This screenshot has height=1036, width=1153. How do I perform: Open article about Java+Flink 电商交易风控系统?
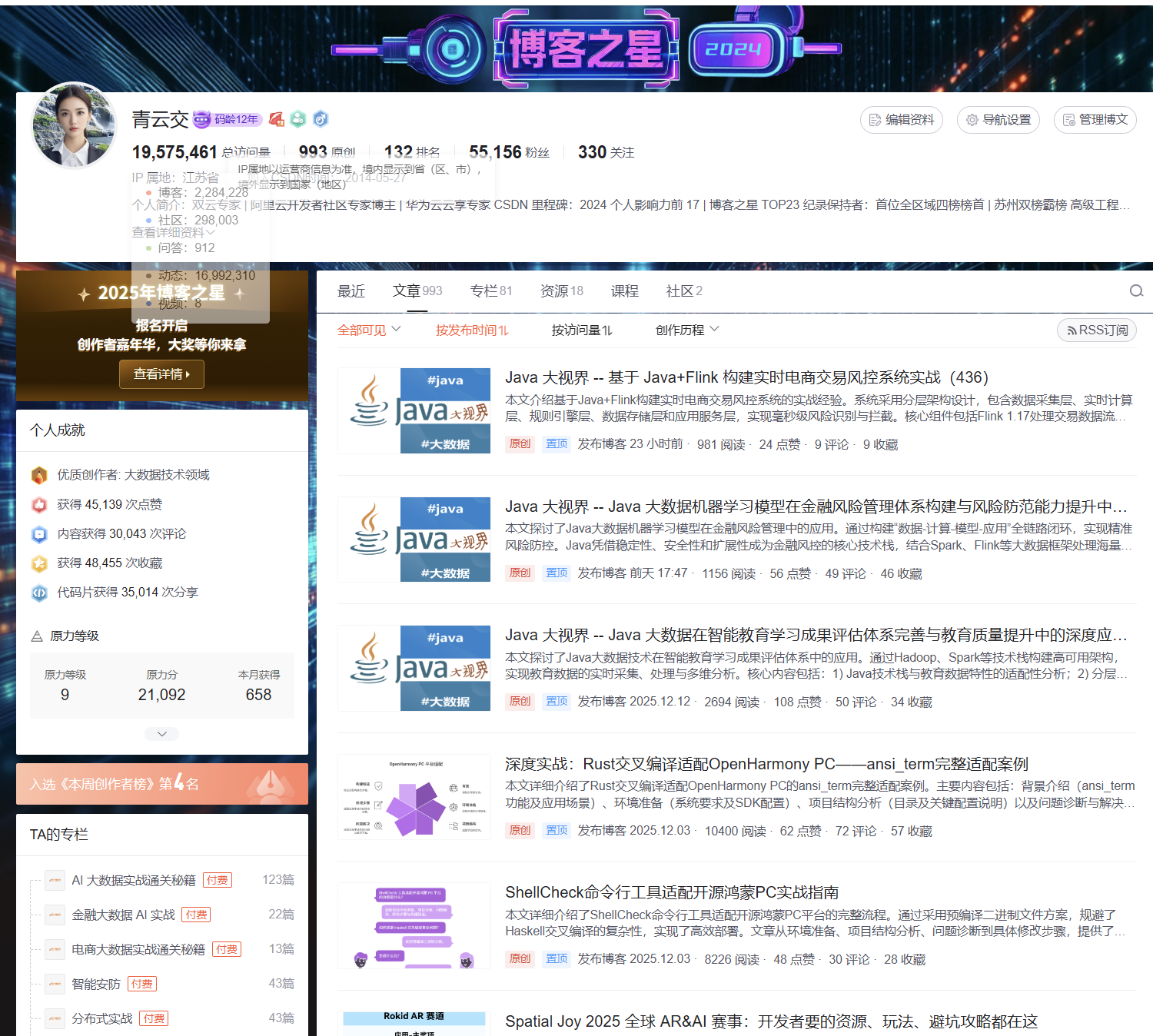[746, 377]
